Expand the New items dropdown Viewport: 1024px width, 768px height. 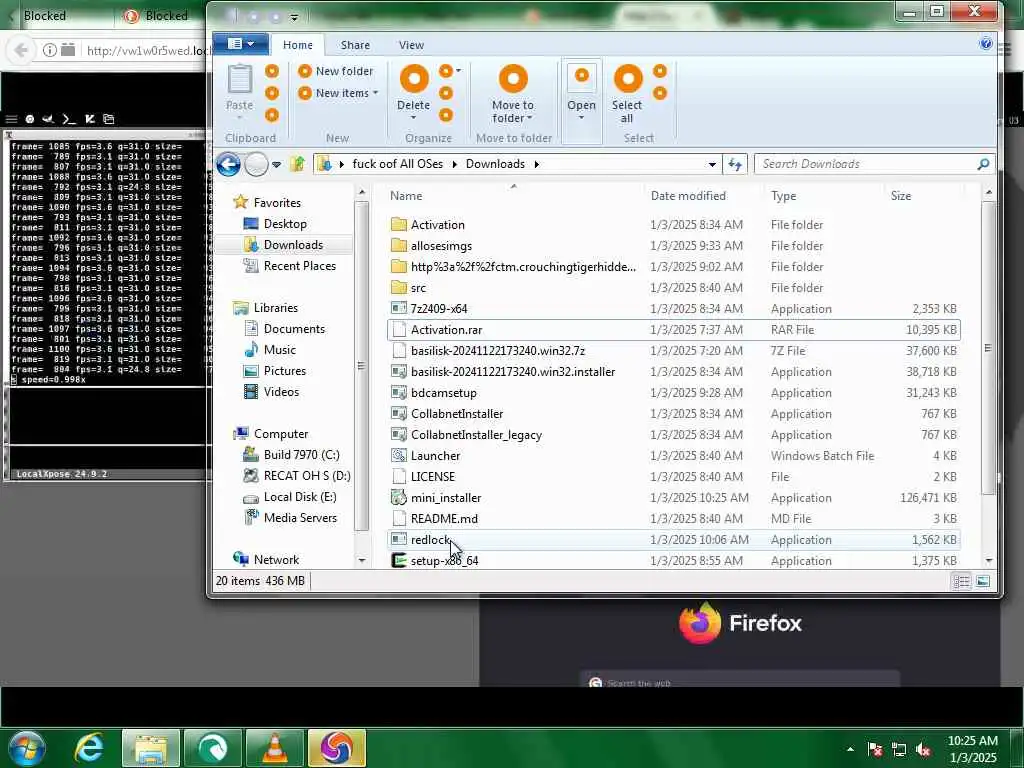click(376, 93)
